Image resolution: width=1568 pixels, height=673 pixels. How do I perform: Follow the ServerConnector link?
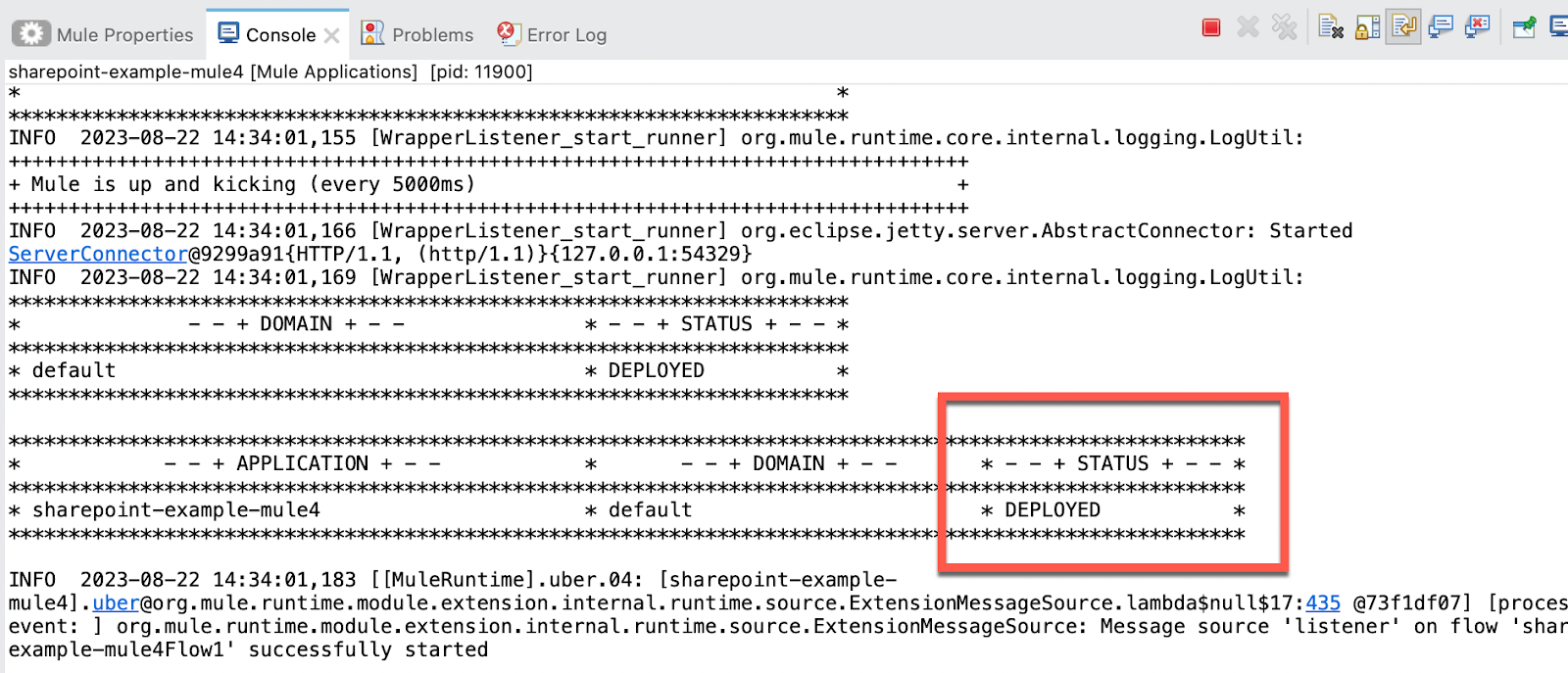[x=98, y=254]
